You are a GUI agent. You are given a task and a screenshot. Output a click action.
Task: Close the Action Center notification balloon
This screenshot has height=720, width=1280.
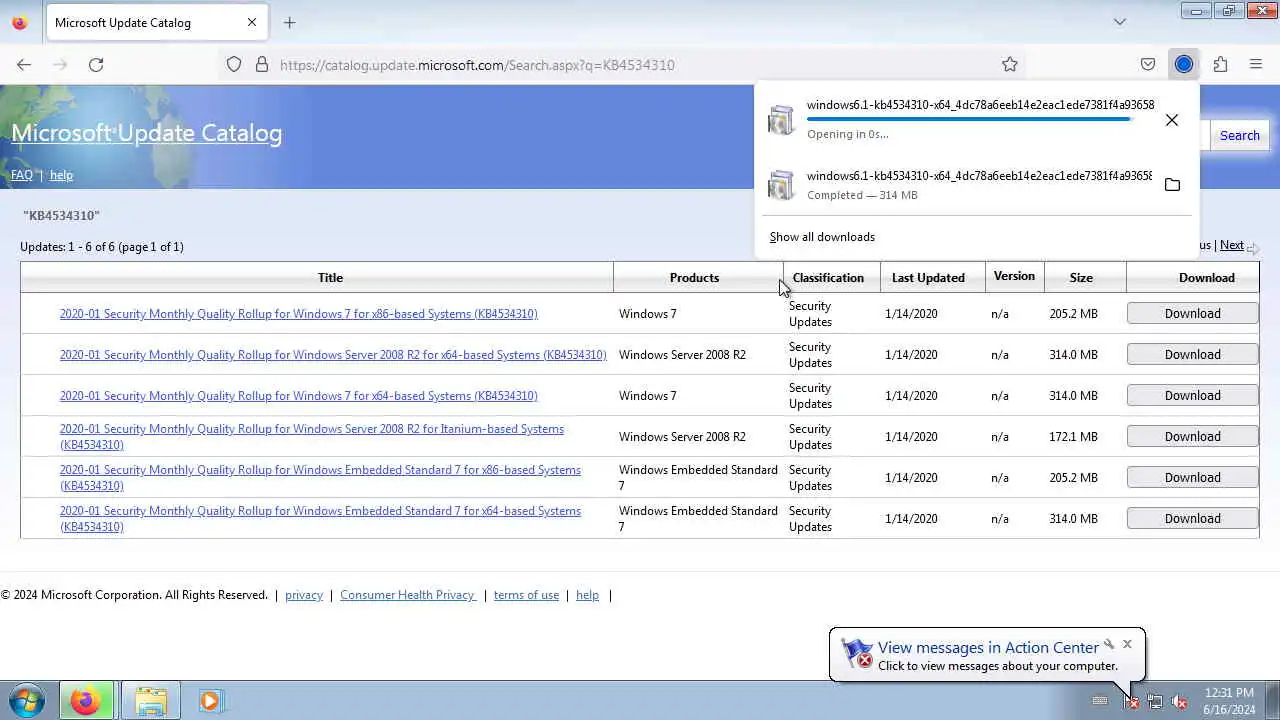click(1127, 644)
